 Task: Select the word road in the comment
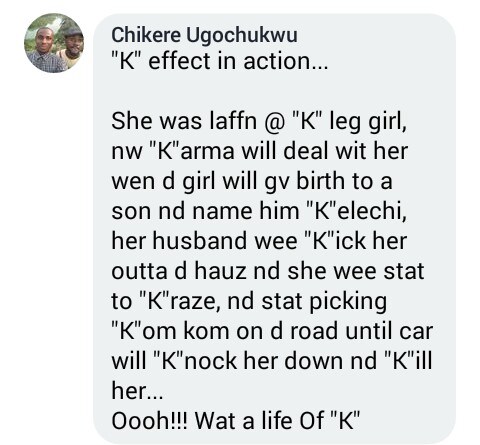coord(314,331)
